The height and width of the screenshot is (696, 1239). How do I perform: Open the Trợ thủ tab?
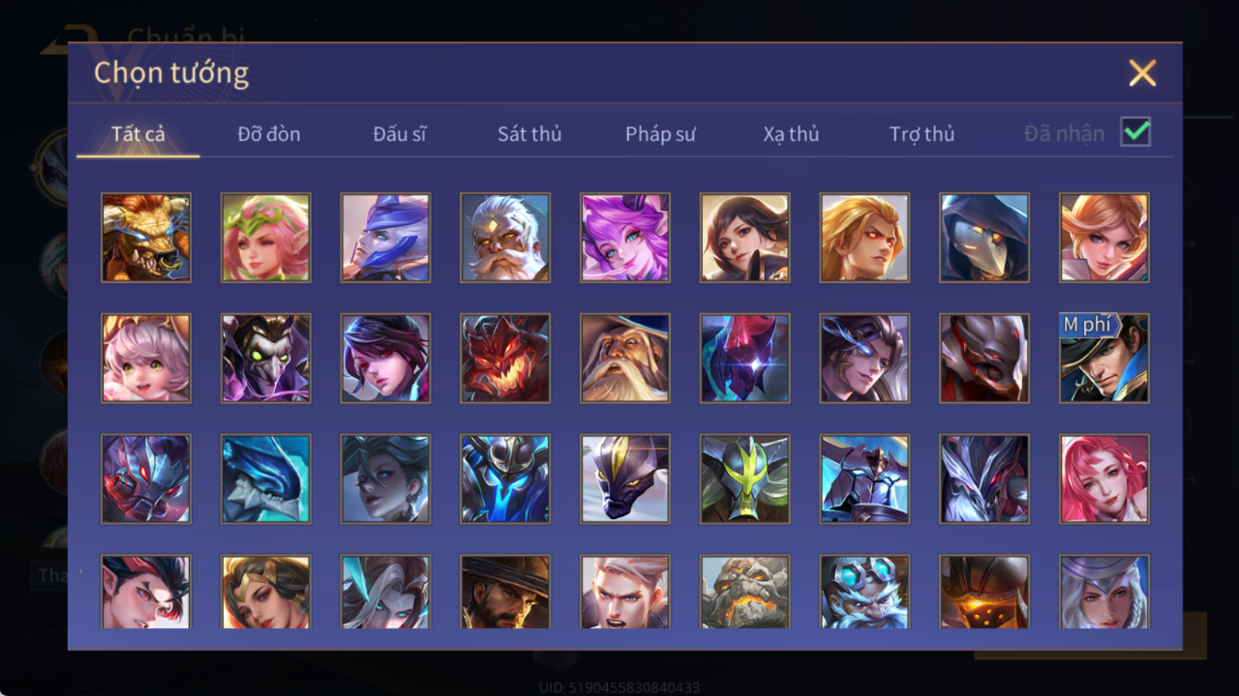pyautogui.click(x=922, y=134)
